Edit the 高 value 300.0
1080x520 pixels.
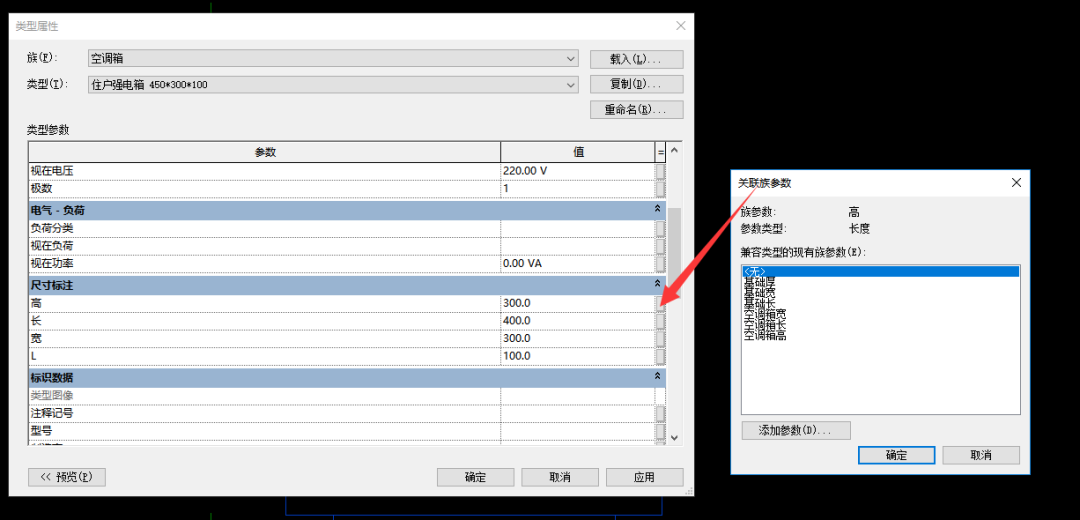[578, 303]
